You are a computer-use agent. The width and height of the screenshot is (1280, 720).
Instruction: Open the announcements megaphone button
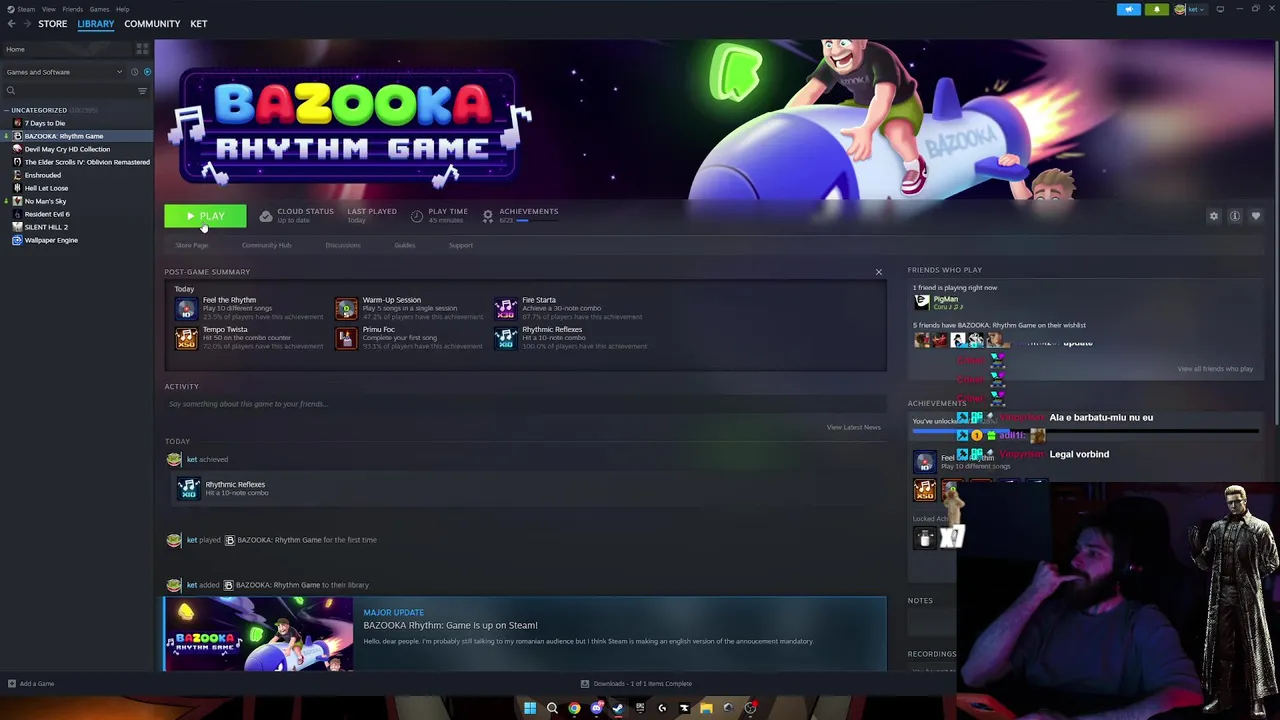(x=1128, y=9)
